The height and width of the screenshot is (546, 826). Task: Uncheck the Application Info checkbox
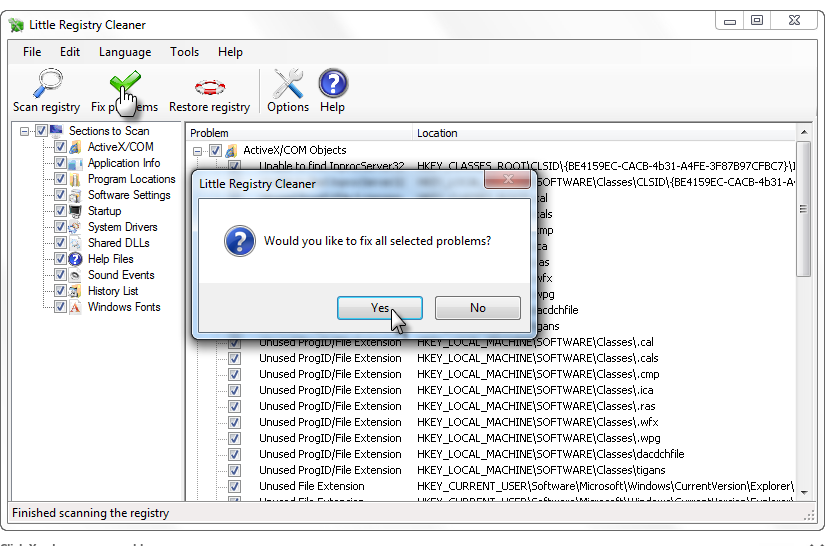point(60,163)
